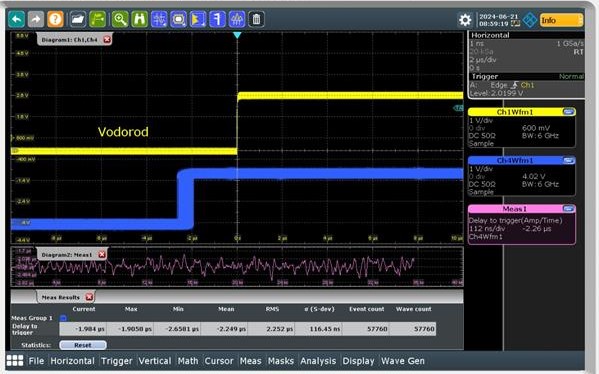The image size is (599, 374).
Task: Minimize the Ch4Wfm1 signal panel
Action: tap(568, 160)
